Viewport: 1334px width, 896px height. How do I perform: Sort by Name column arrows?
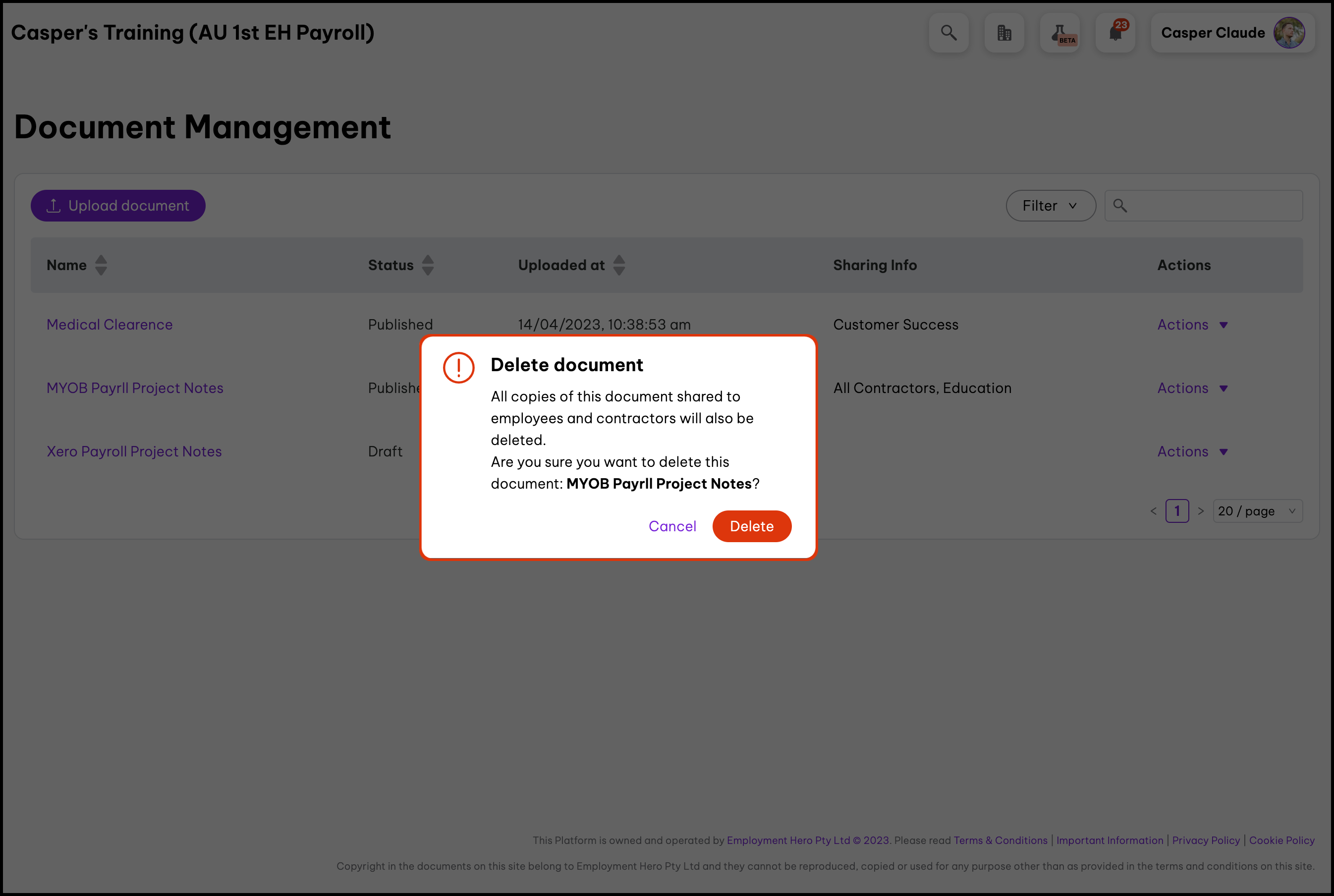pos(101,265)
